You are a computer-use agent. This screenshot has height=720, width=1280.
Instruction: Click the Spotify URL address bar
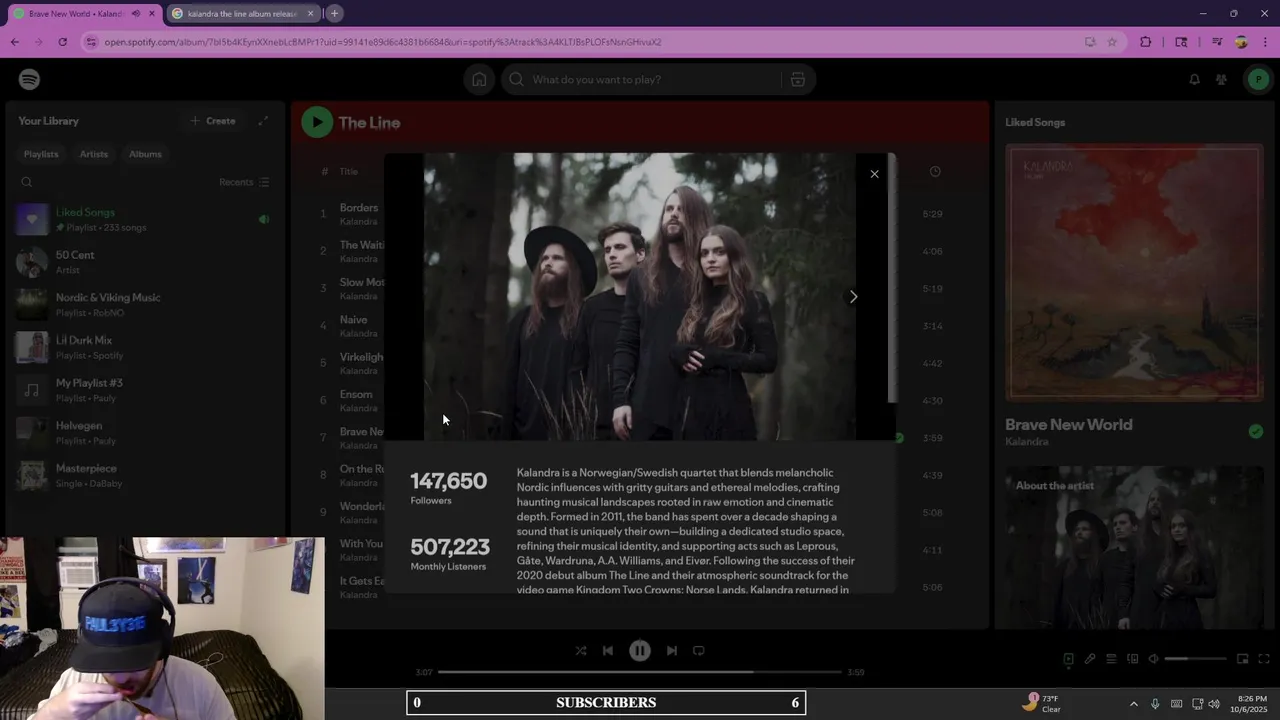coord(580,42)
